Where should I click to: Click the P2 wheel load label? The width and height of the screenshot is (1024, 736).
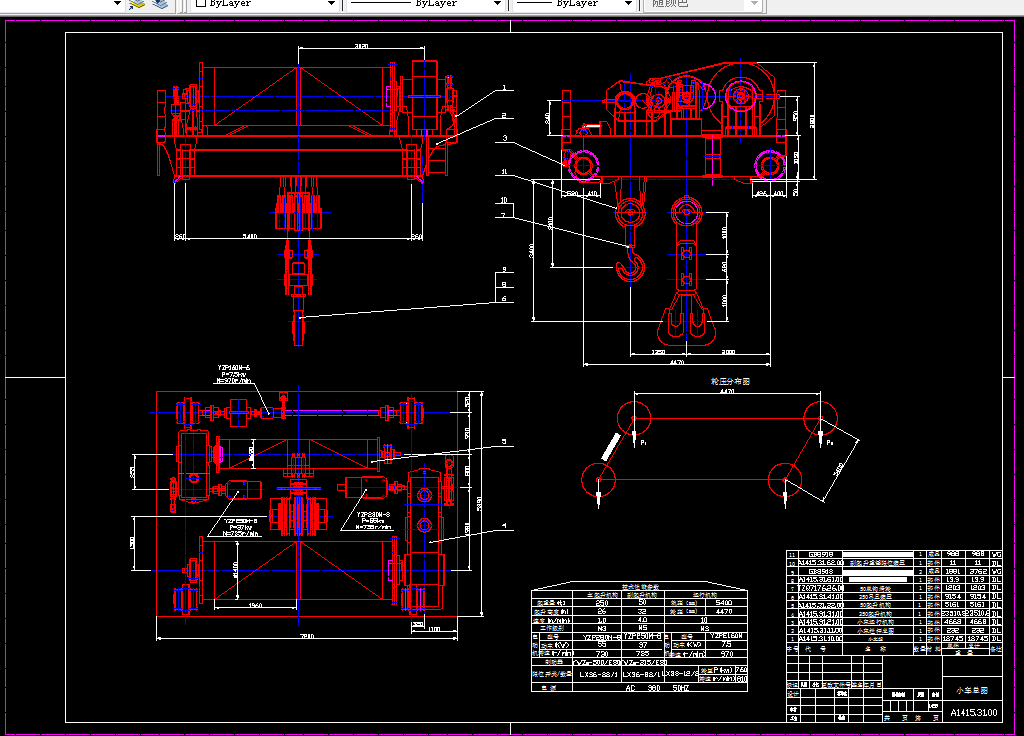tap(830, 443)
